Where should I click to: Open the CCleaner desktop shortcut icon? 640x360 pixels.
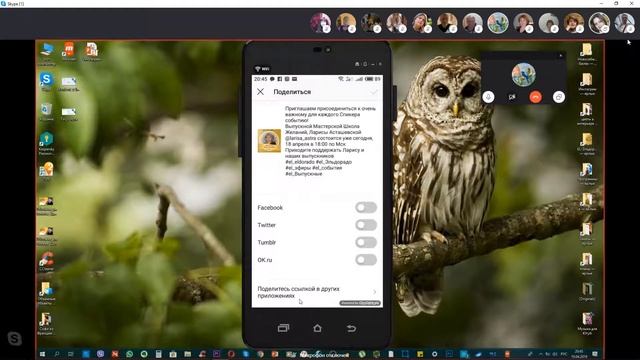(x=46, y=260)
